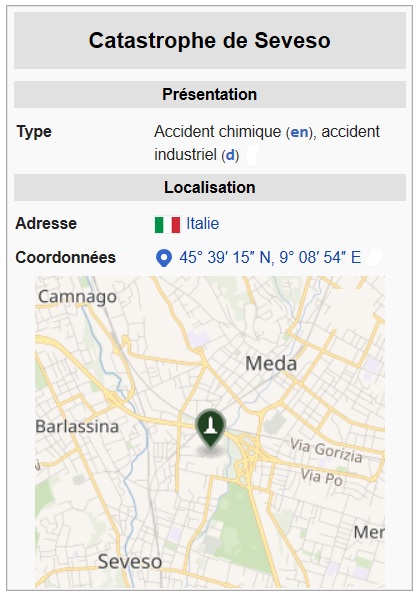The height and width of the screenshot is (595, 419).
Task: Click the Localisation section header
Action: tap(210, 187)
